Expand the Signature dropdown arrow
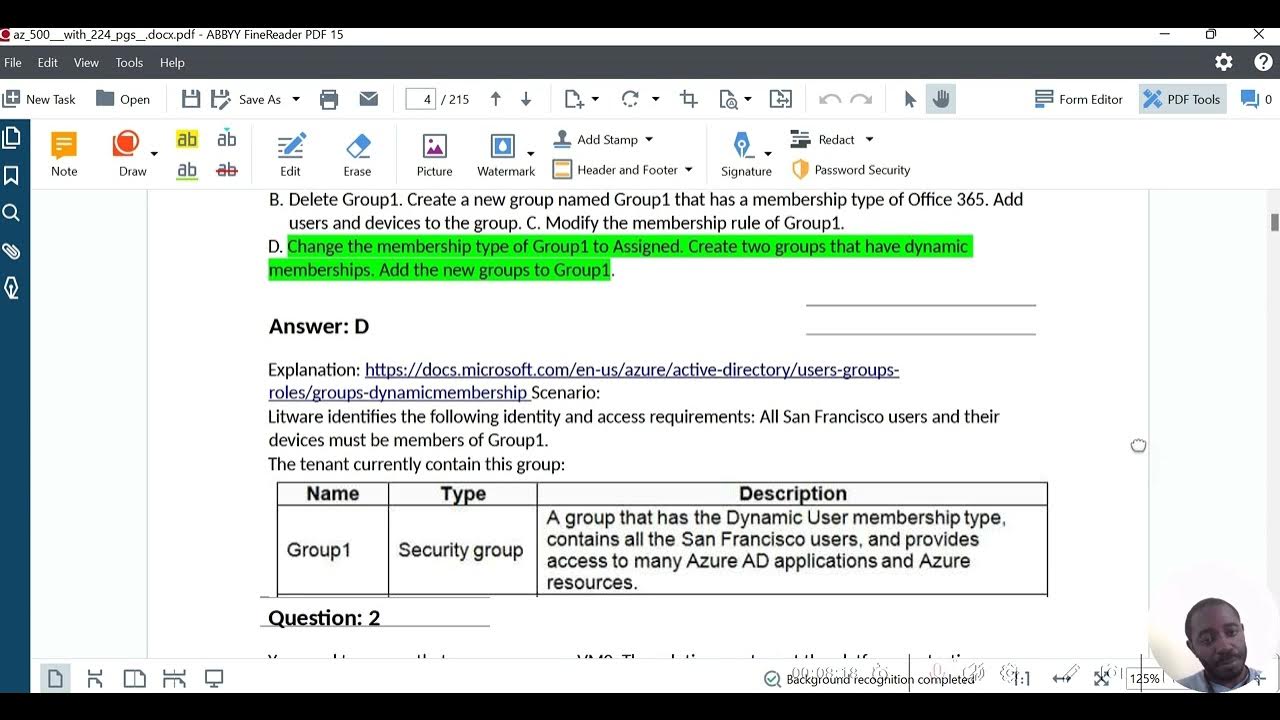The width and height of the screenshot is (1280, 720). coord(768,154)
